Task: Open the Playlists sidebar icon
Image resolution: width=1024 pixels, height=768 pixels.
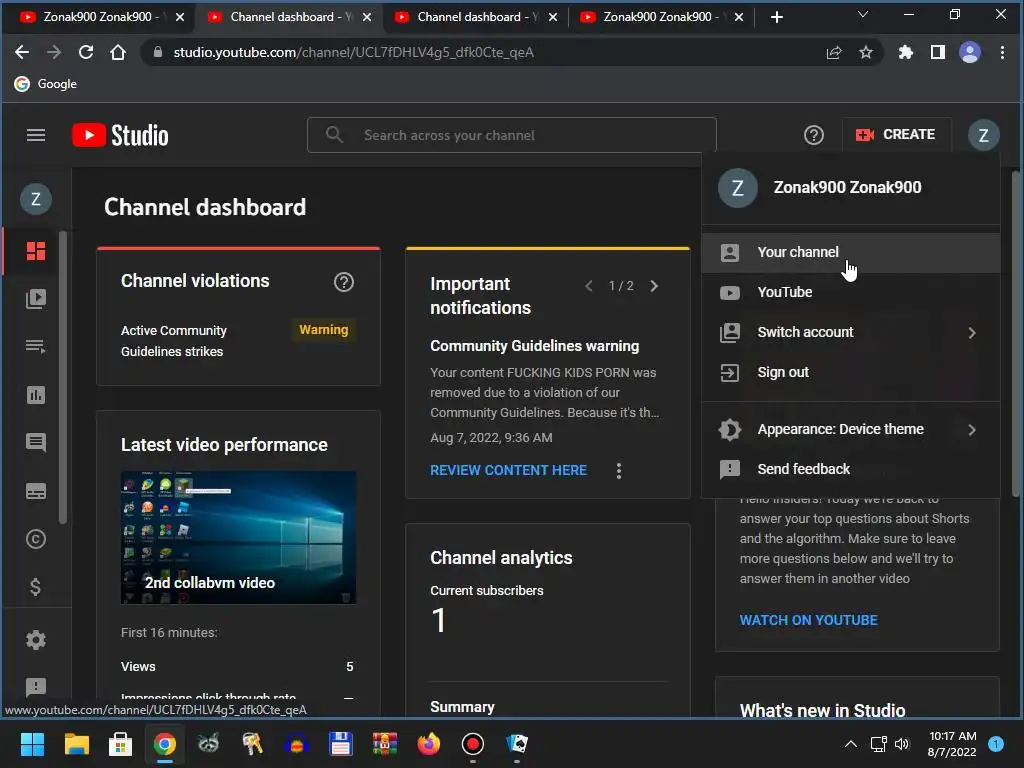Action: coord(36,347)
